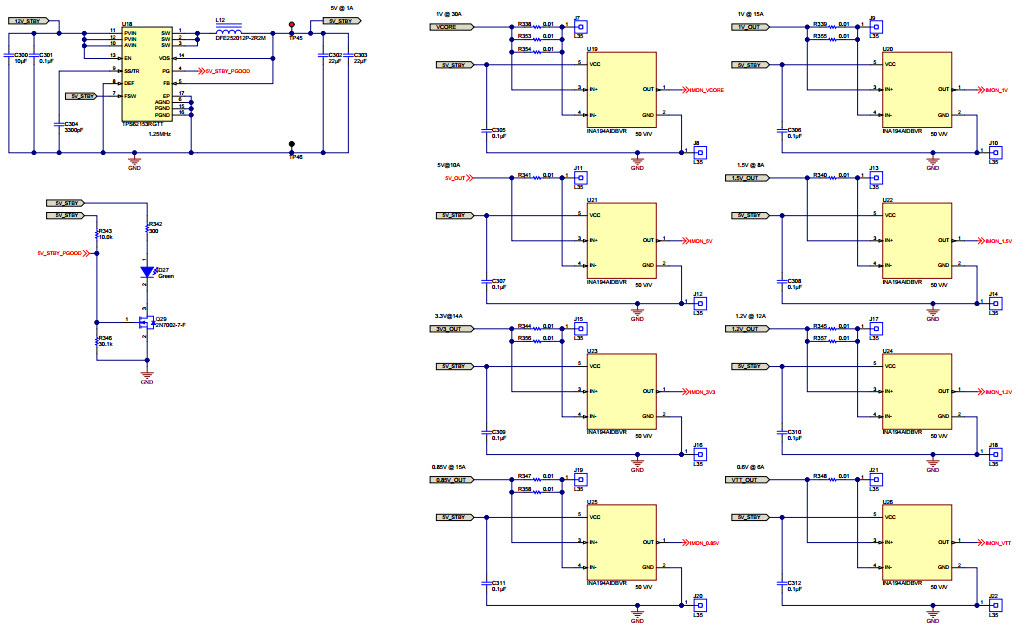
Task: Select the green LED D27 symbol
Action: (148, 271)
